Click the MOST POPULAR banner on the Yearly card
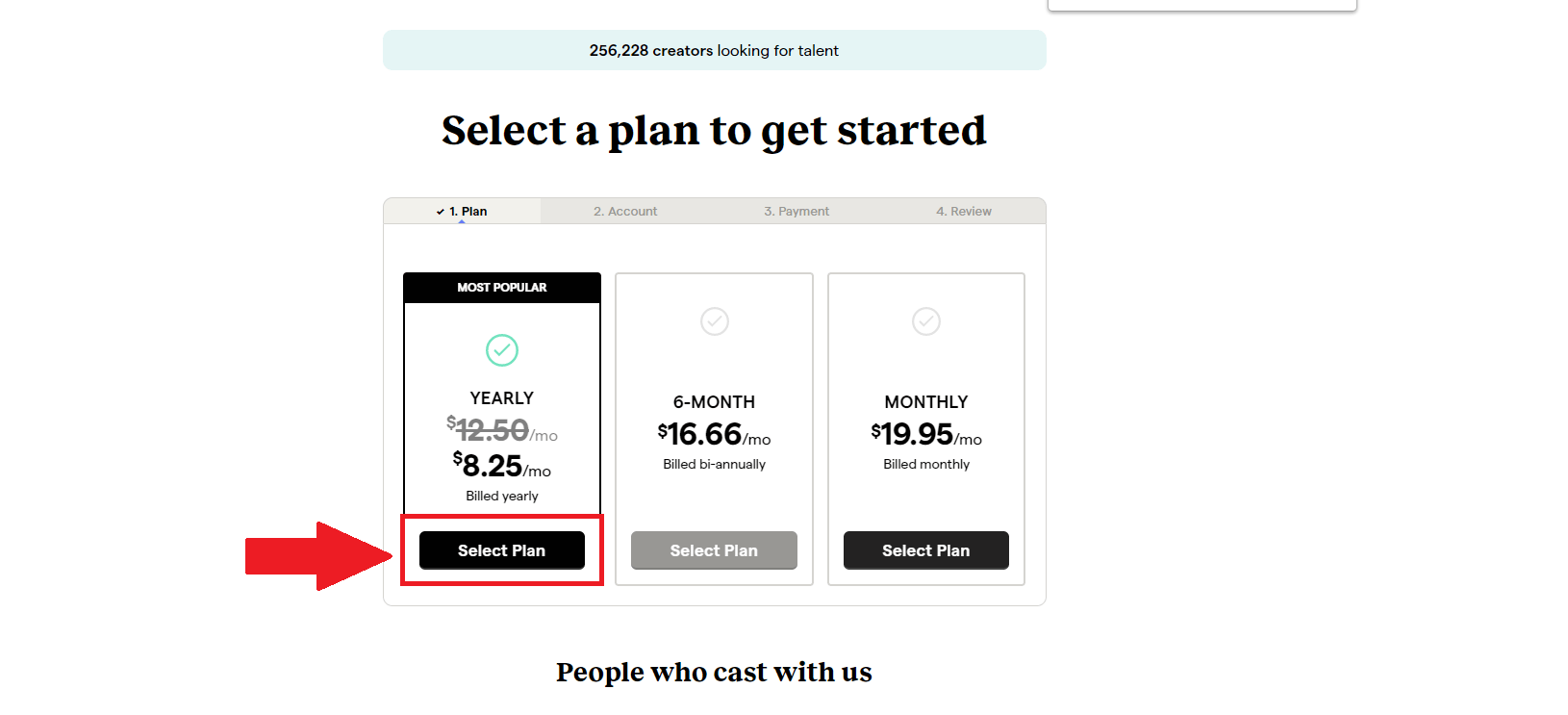Image resolution: width=1568 pixels, height=715 pixels. pyautogui.click(x=502, y=288)
